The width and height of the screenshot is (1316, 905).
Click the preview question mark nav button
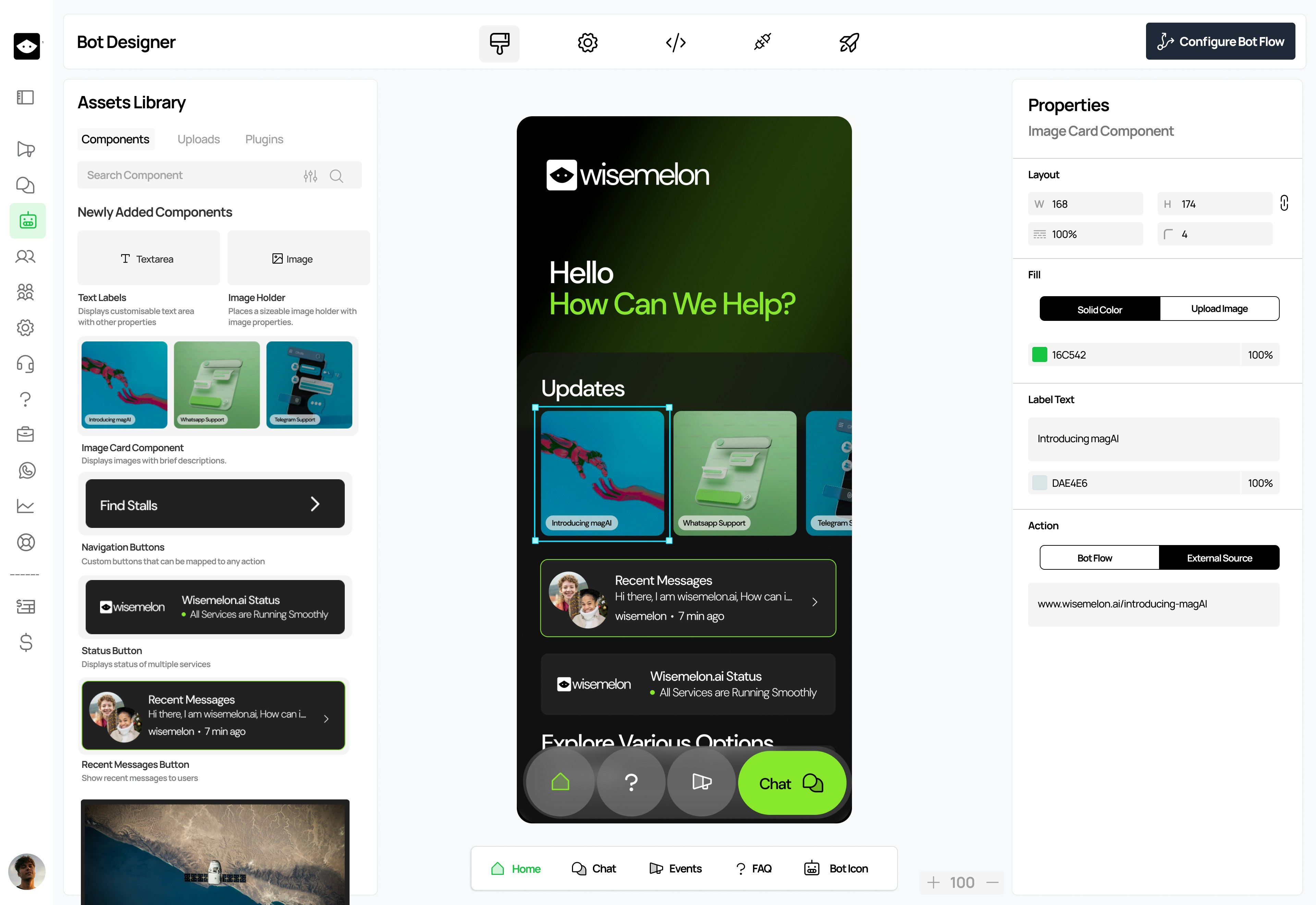[631, 782]
